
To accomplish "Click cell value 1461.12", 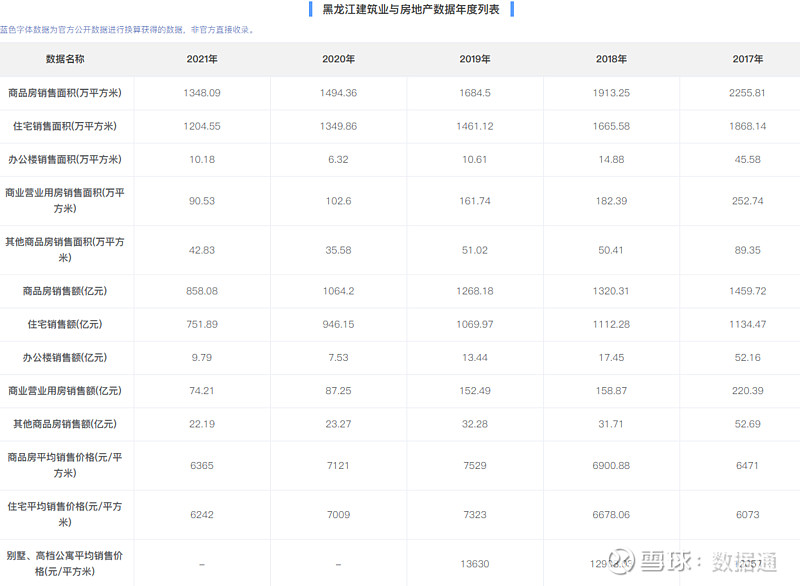I will (475, 126).
